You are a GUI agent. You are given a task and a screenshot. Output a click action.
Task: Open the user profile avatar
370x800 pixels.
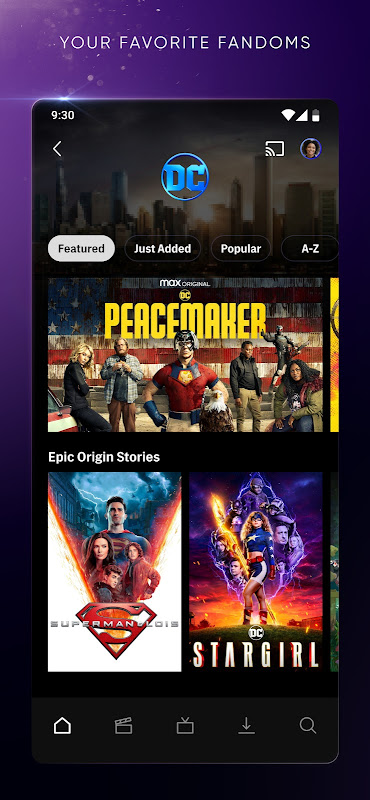point(310,148)
